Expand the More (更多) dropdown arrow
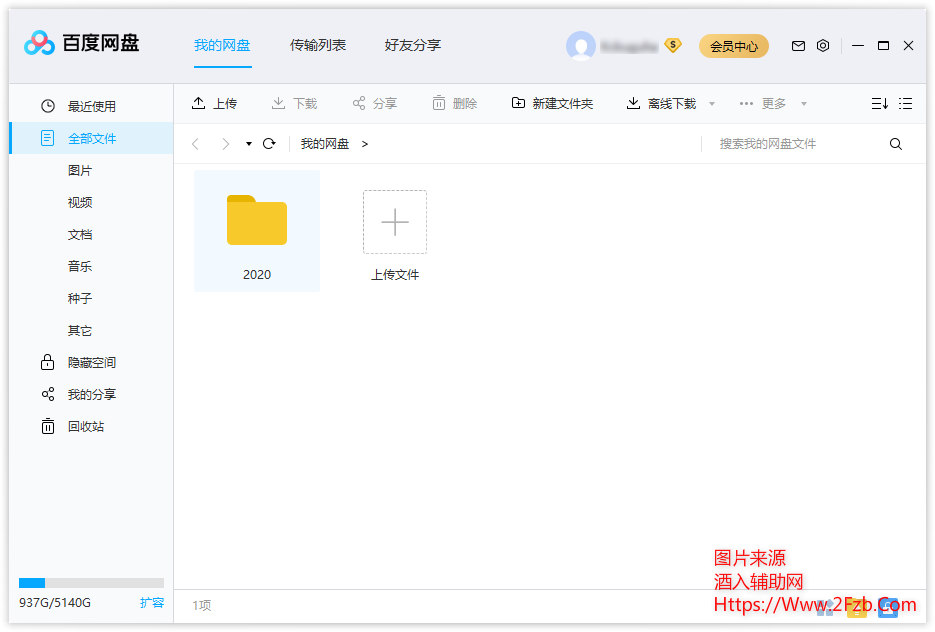This screenshot has height=632, width=935. 804,104
